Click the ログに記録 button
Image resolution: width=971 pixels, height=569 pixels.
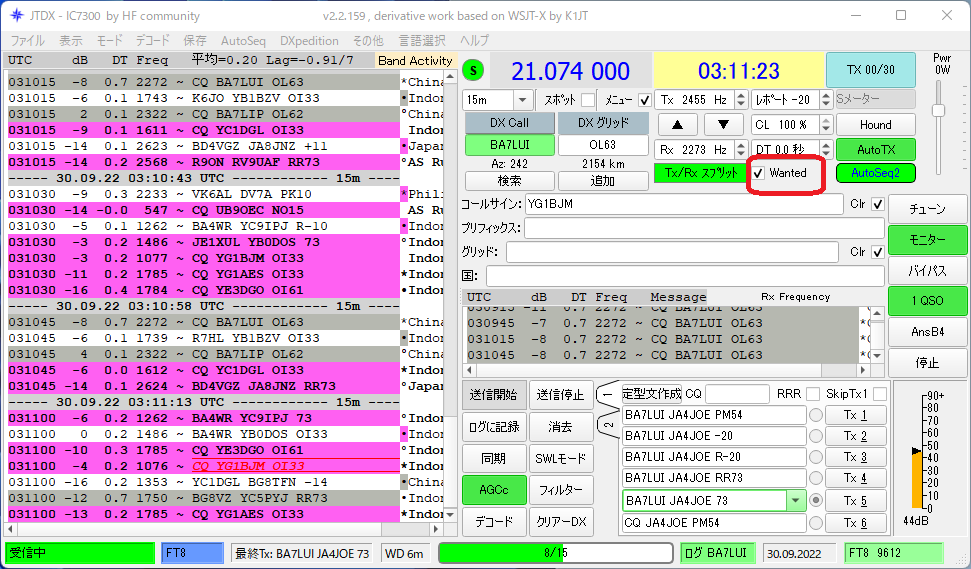coord(494,427)
